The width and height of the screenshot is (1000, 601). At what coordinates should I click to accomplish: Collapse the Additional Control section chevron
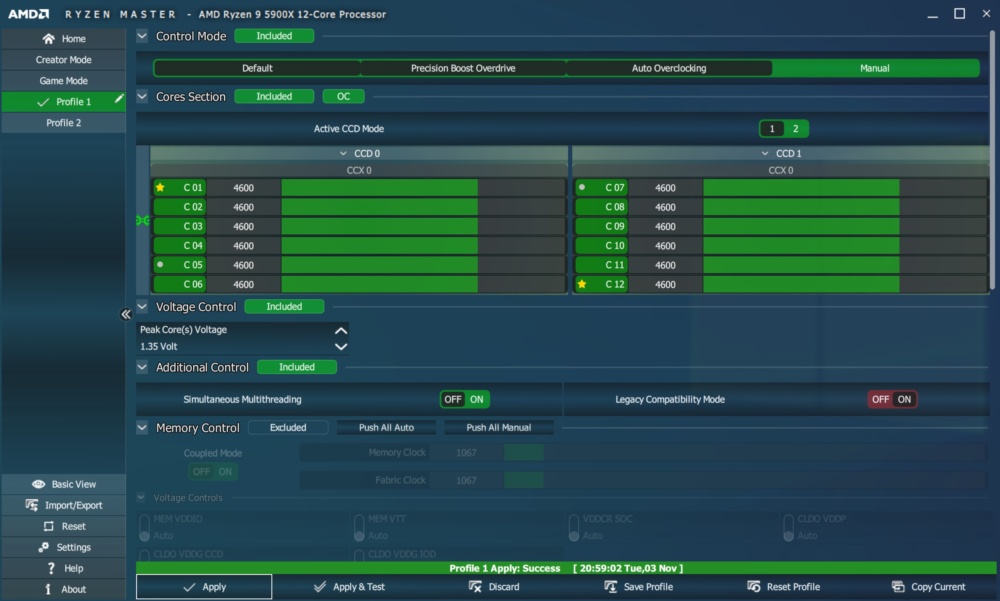tap(142, 367)
